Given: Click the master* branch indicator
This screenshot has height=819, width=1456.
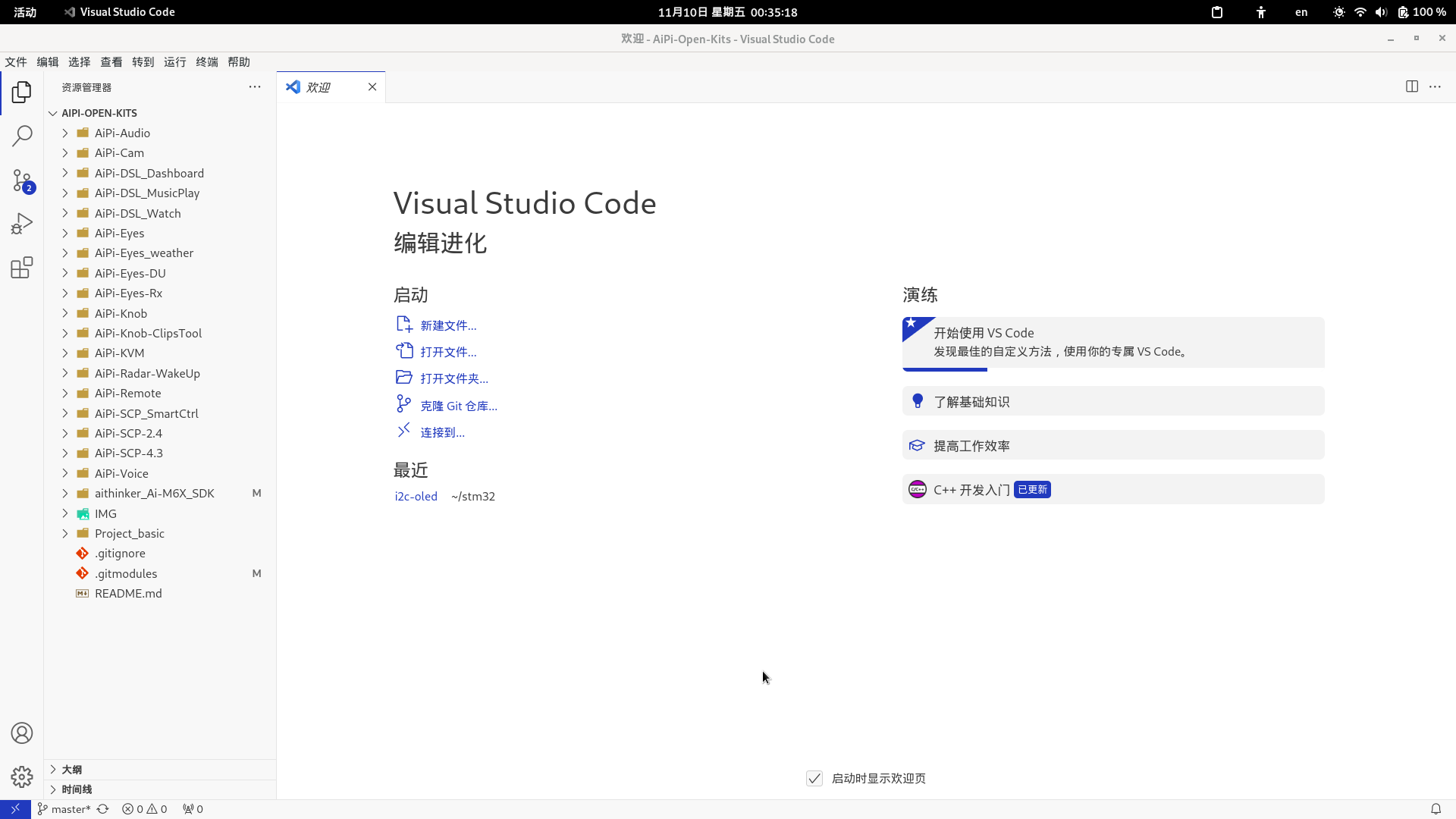Looking at the screenshot, I should (64, 809).
